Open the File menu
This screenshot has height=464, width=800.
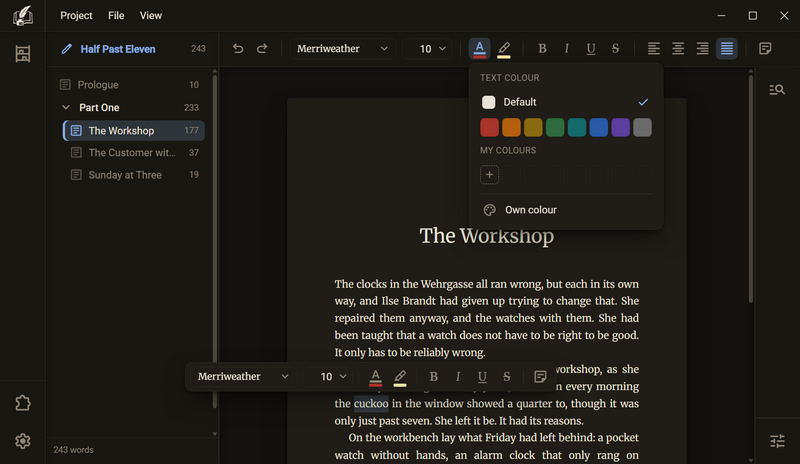click(116, 16)
